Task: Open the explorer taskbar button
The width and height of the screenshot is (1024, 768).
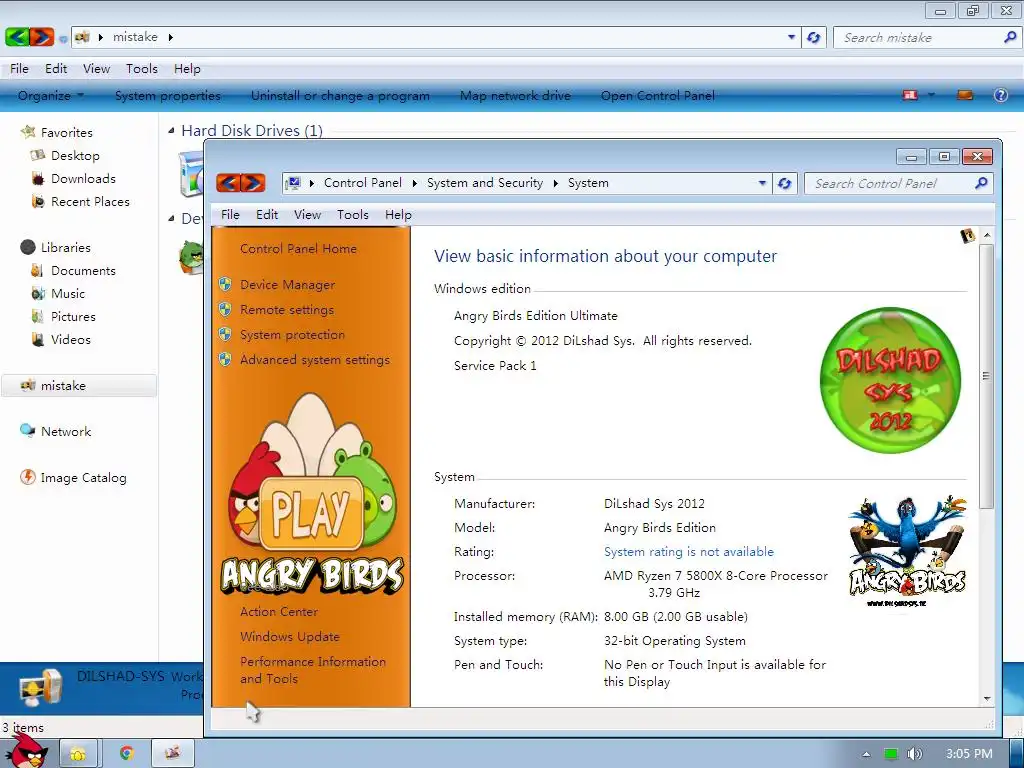Action: tap(78, 754)
